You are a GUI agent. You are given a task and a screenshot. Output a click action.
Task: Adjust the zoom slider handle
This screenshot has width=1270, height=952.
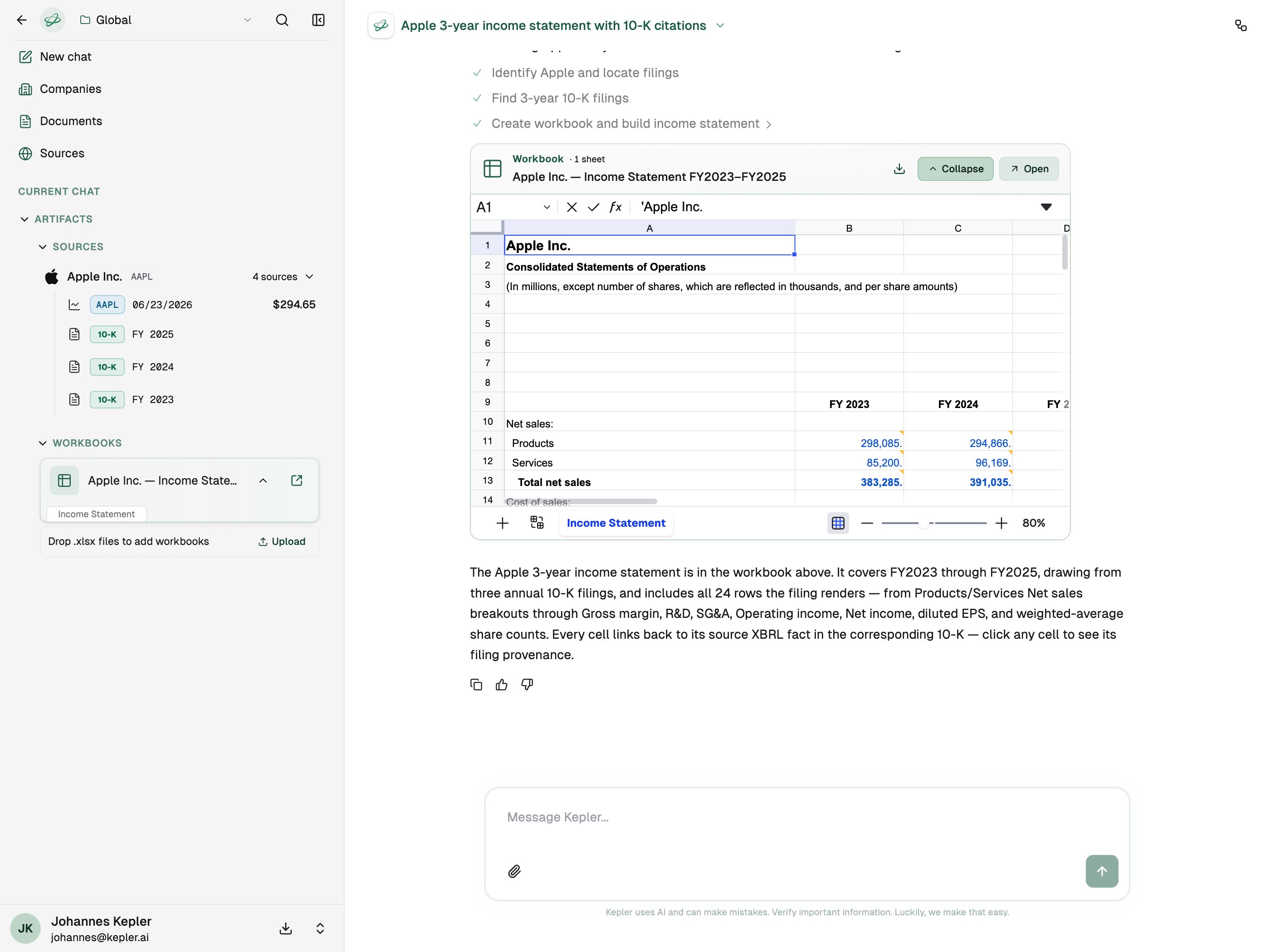(924, 523)
